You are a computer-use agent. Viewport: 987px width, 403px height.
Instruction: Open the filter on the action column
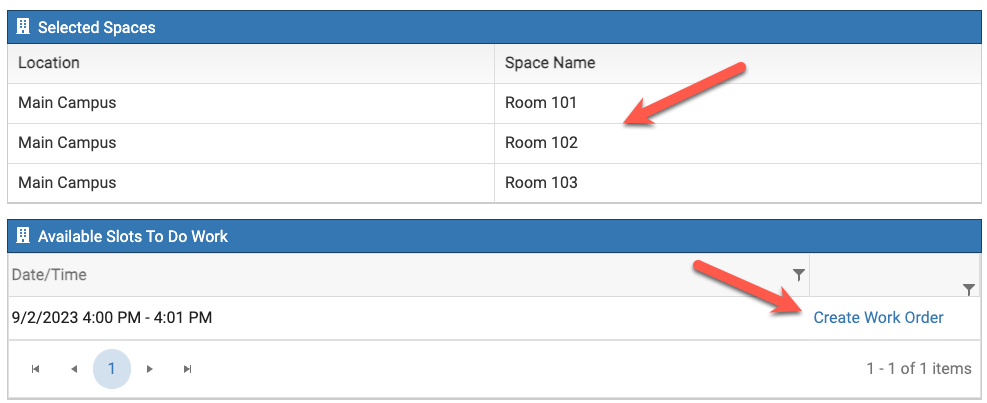(968, 289)
